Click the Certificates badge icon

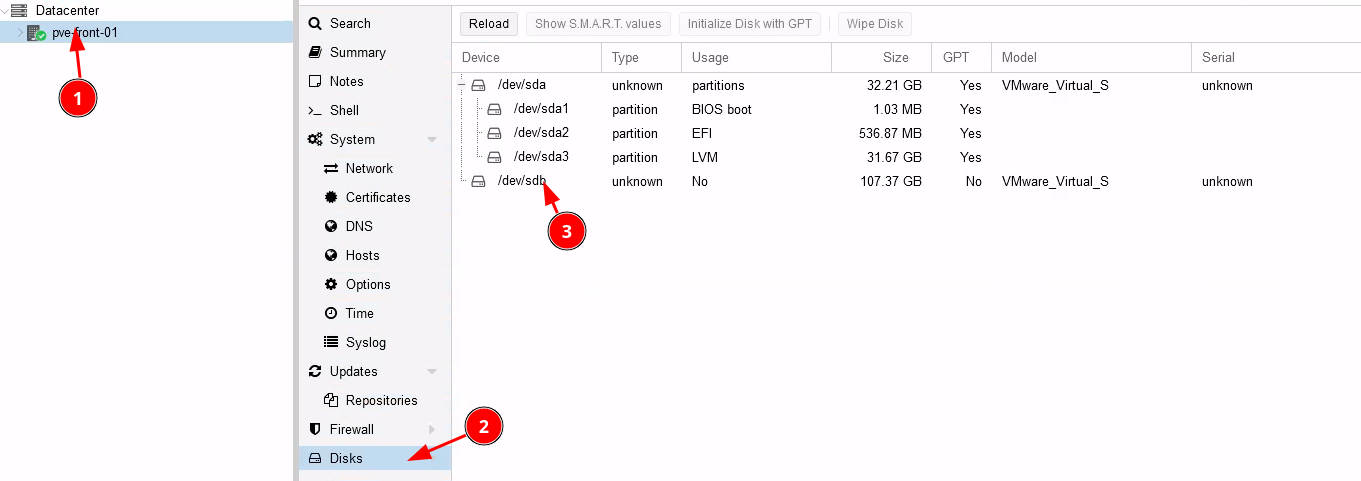click(x=331, y=197)
